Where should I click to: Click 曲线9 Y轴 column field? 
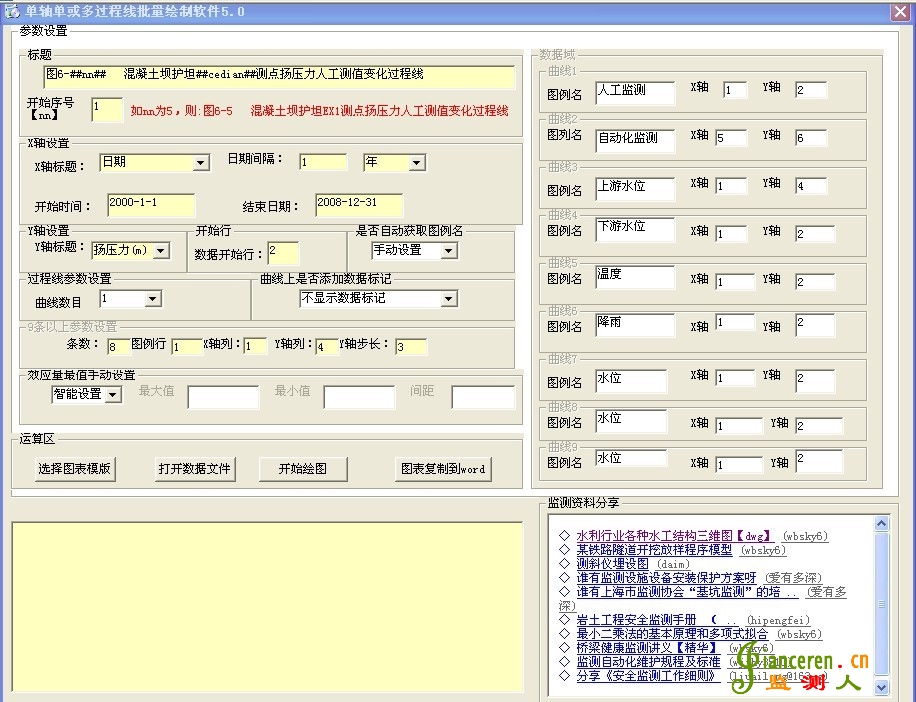(819, 461)
